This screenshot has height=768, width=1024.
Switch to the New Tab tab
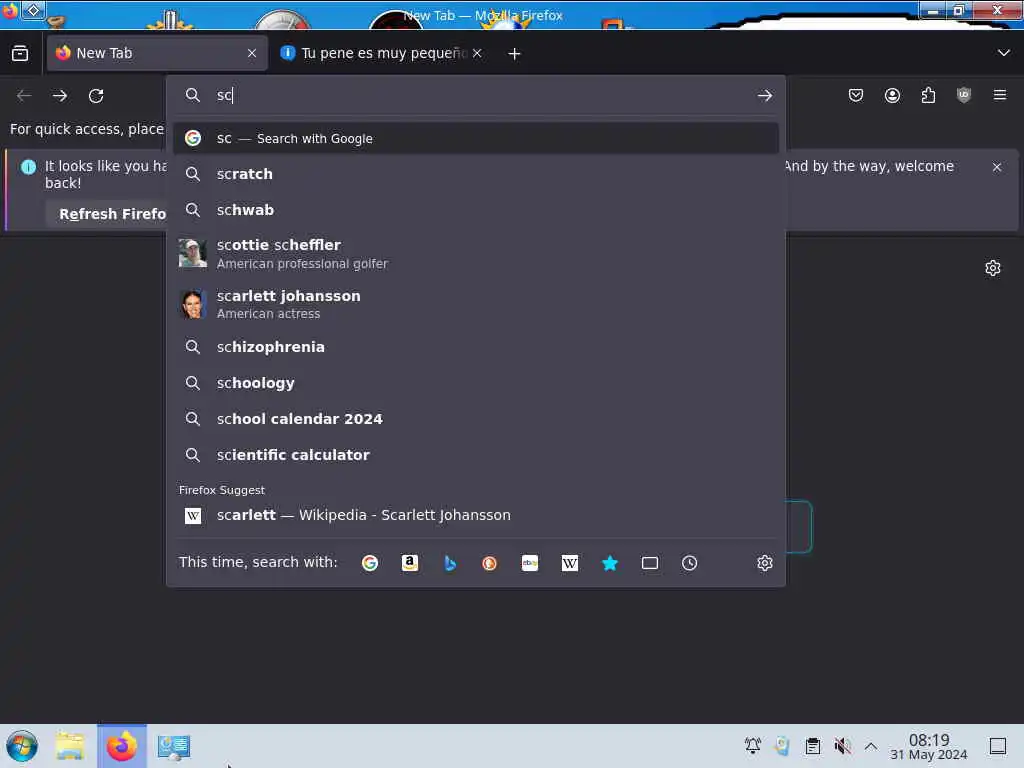157,53
